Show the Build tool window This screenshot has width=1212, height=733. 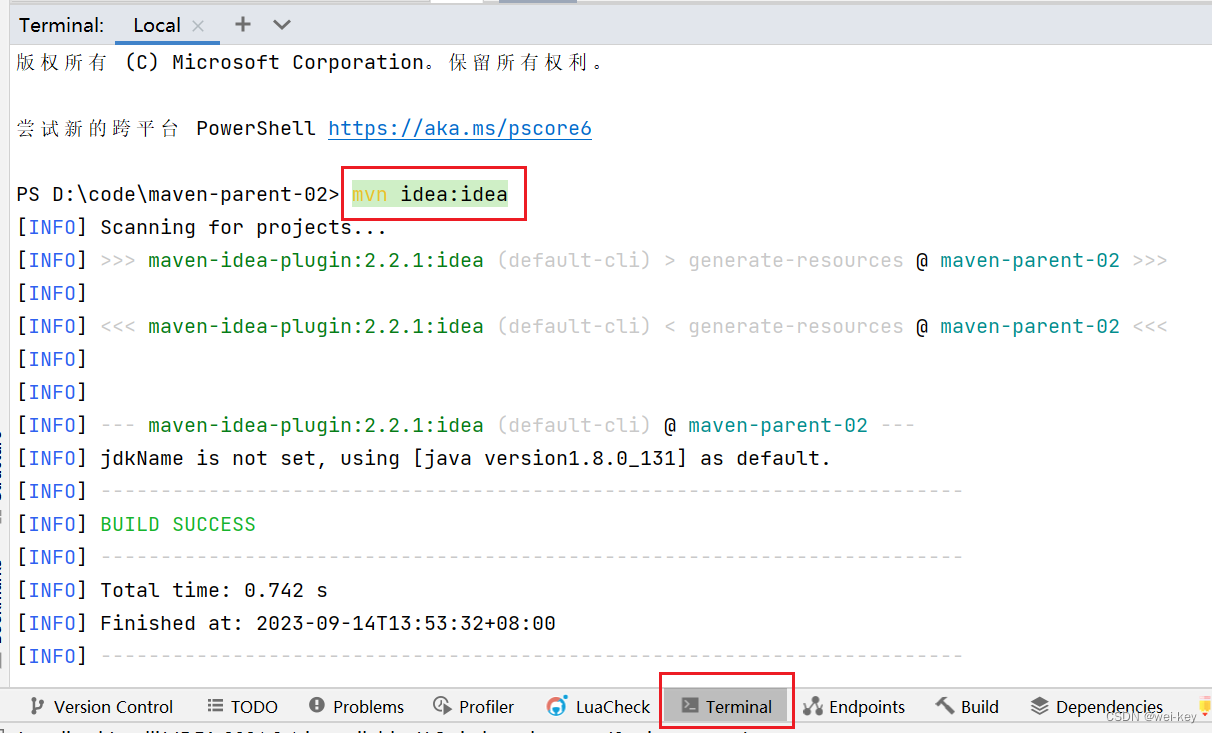click(x=967, y=706)
